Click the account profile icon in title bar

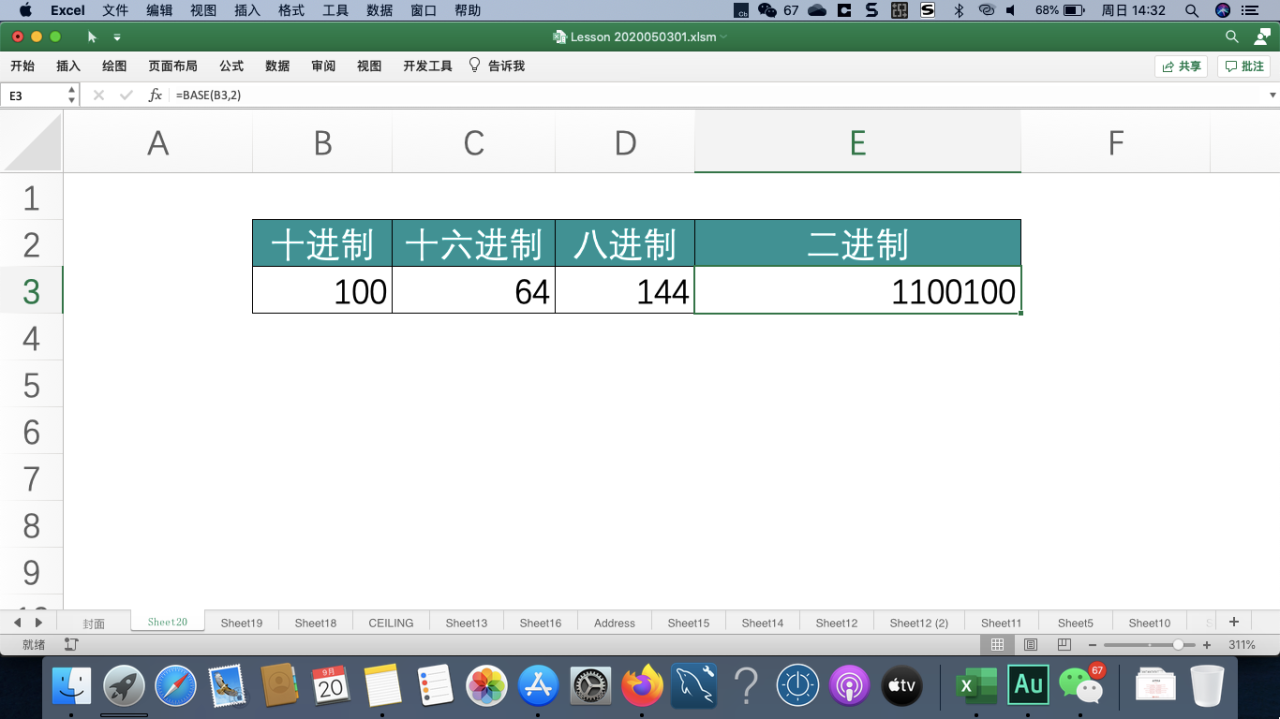1262,37
